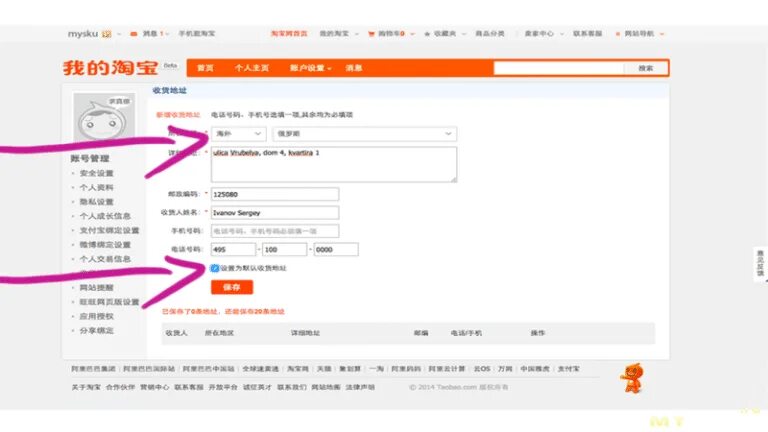Viewport: 768px width, 432px height.
Task: Open 联系我们 footer link
Action: tap(291, 387)
